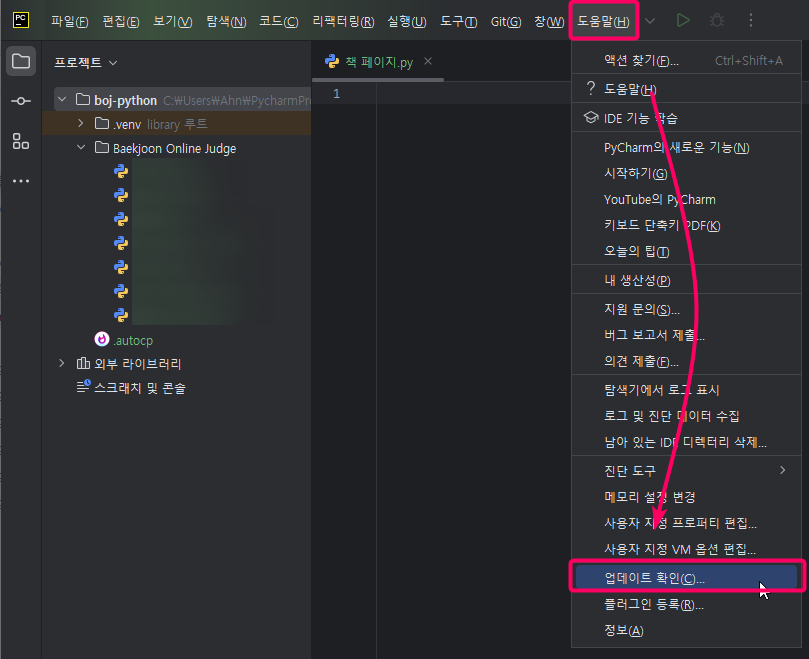809x659 pixels.
Task: Click the green Run button
Action: 683,21
